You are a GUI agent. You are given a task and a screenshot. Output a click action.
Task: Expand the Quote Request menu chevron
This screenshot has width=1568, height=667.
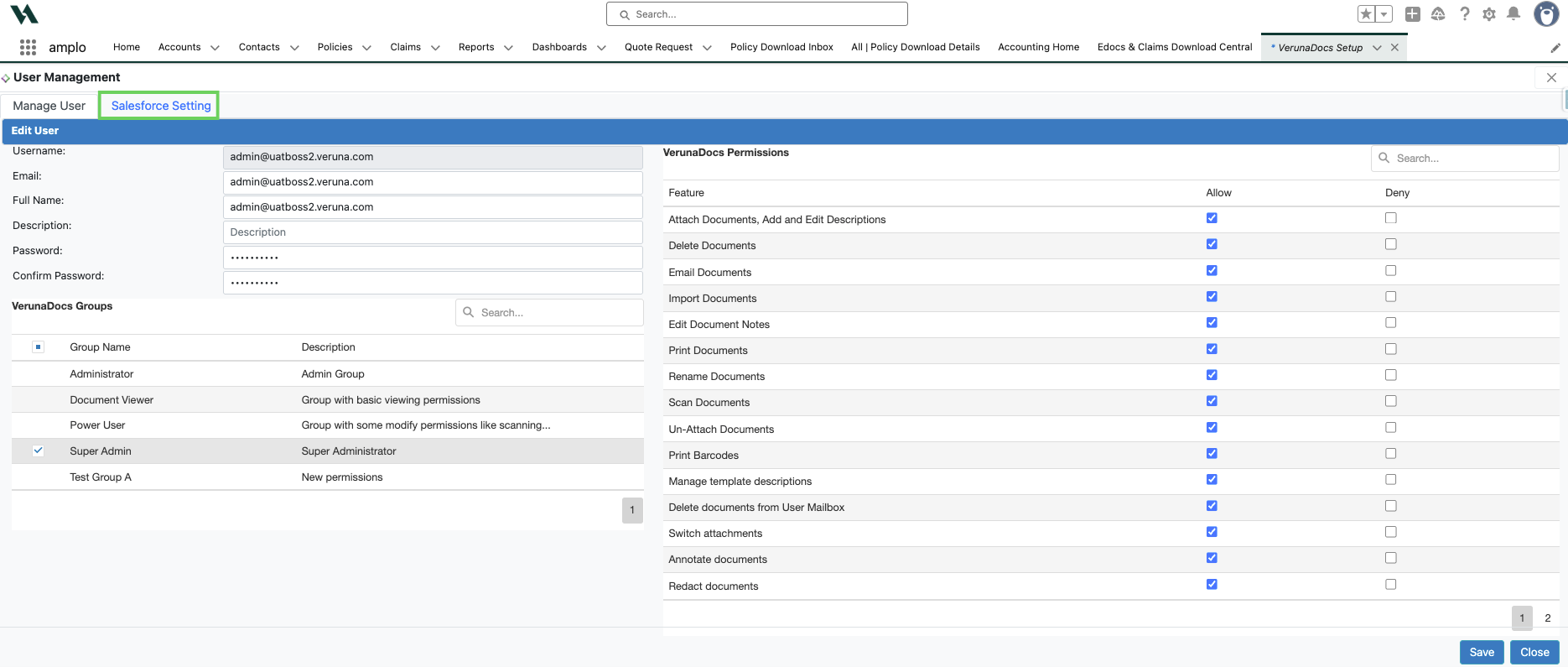(707, 48)
